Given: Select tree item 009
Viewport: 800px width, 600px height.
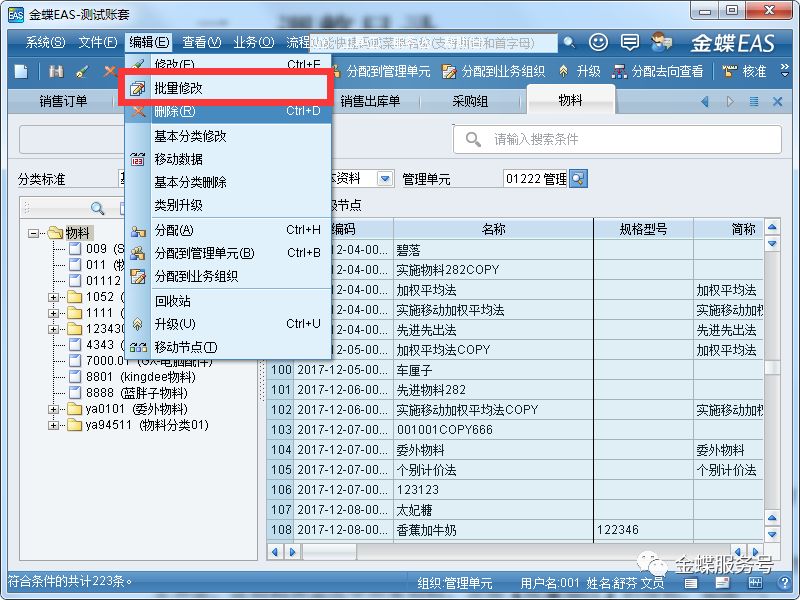Looking at the screenshot, I should 96,249.
